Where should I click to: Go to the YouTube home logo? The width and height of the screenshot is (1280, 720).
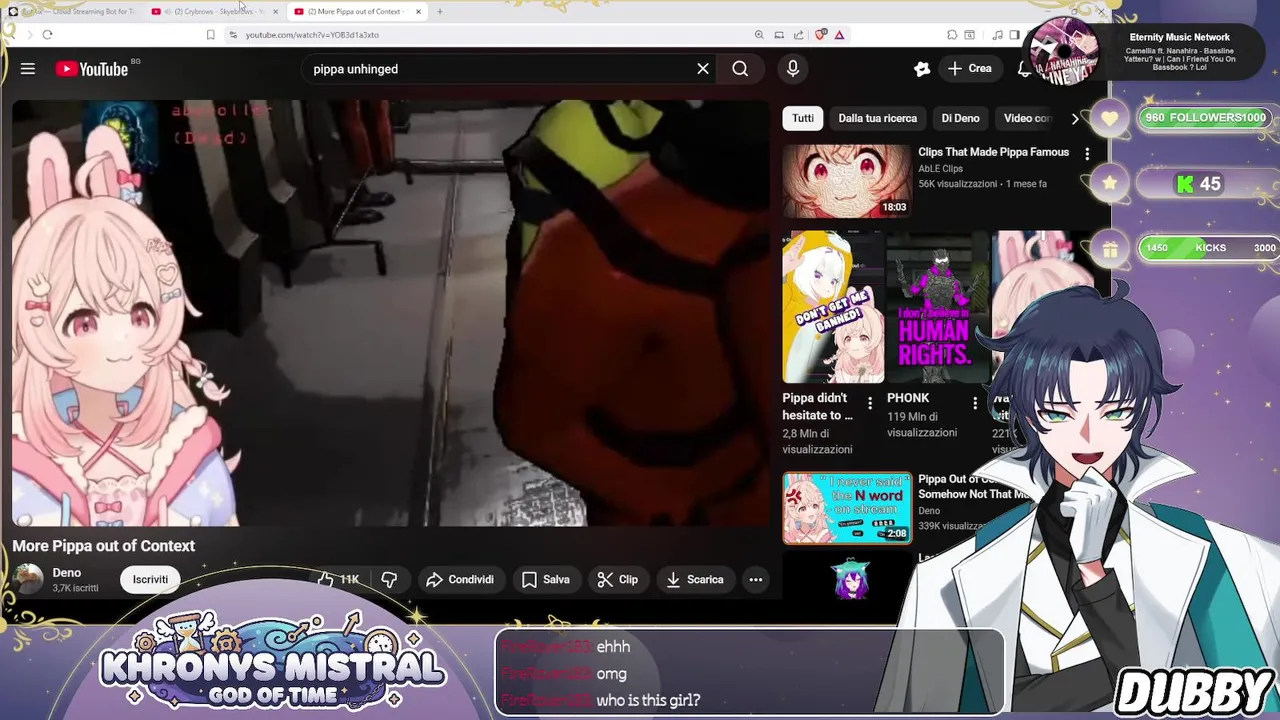click(x=92, y=69)
